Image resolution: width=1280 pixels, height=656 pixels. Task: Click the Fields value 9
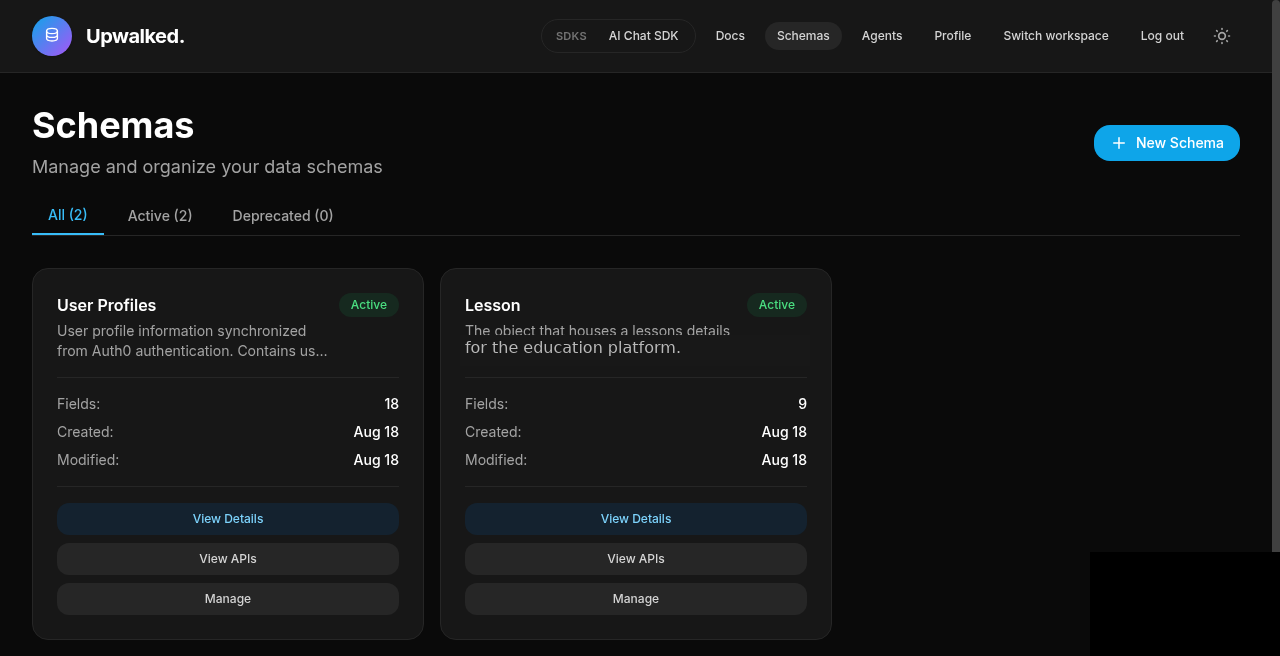coord(802,404)
